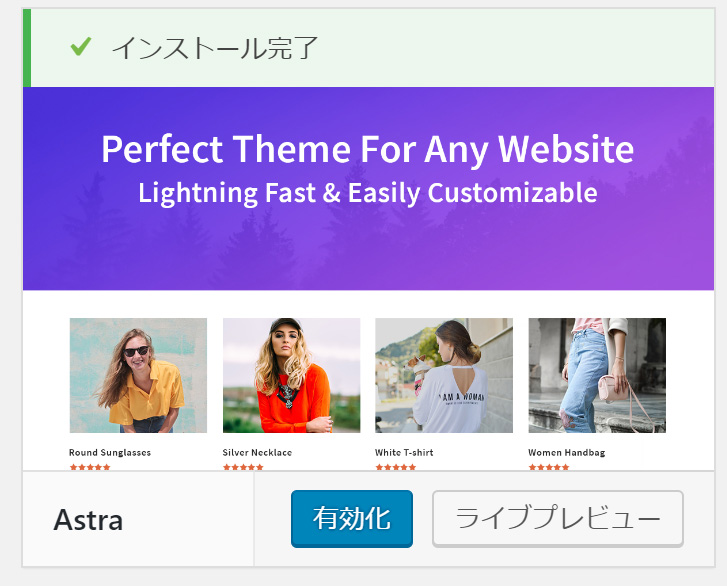Click the Silver Necklace title text
Screen dimensions: 727x586
point(257,453)
